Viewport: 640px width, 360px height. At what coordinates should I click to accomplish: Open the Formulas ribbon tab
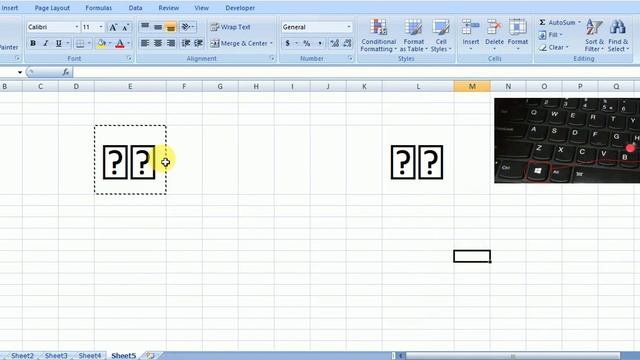pyautogui.click(x=98, y=8)
